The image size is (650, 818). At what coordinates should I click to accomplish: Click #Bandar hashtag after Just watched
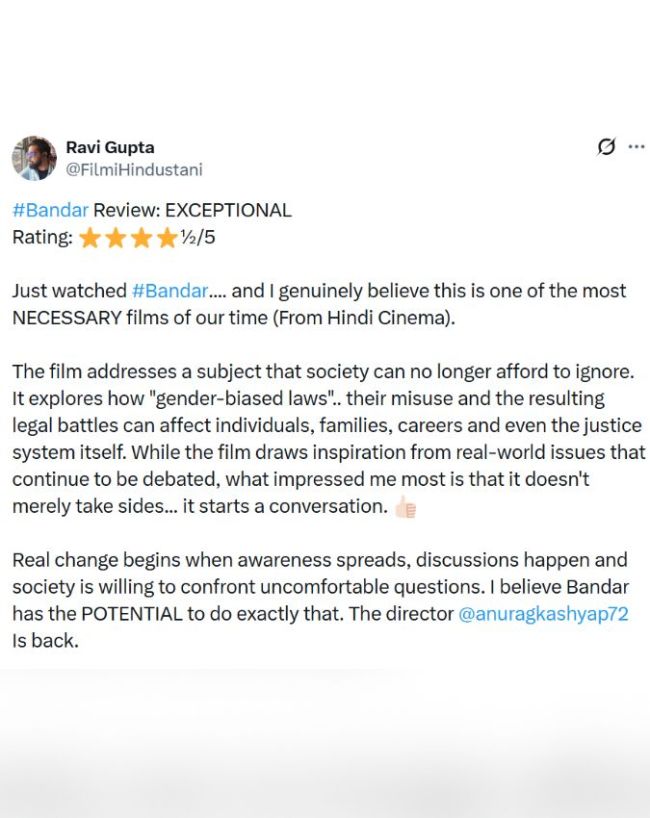pos(170,291)
